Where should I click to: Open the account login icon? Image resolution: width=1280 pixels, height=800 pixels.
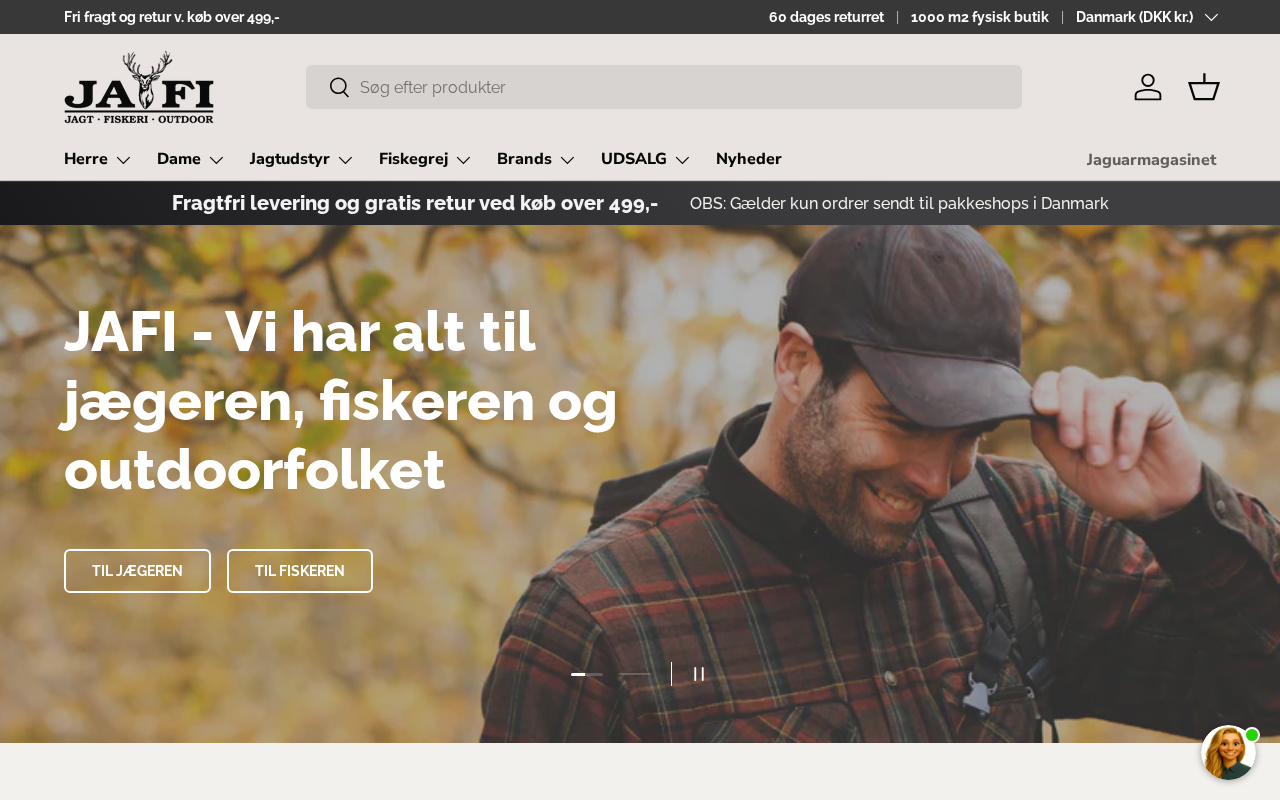click(1148, 87)
